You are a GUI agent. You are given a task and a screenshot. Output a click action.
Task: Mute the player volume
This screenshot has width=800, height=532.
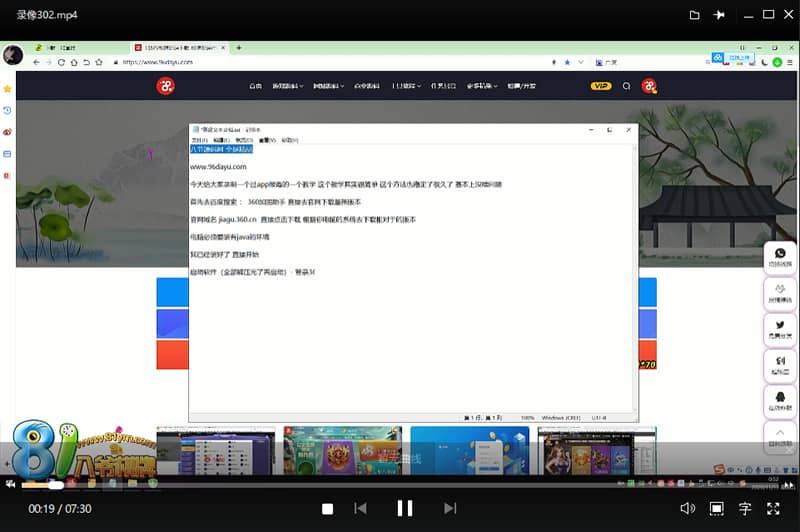point(687,508)
